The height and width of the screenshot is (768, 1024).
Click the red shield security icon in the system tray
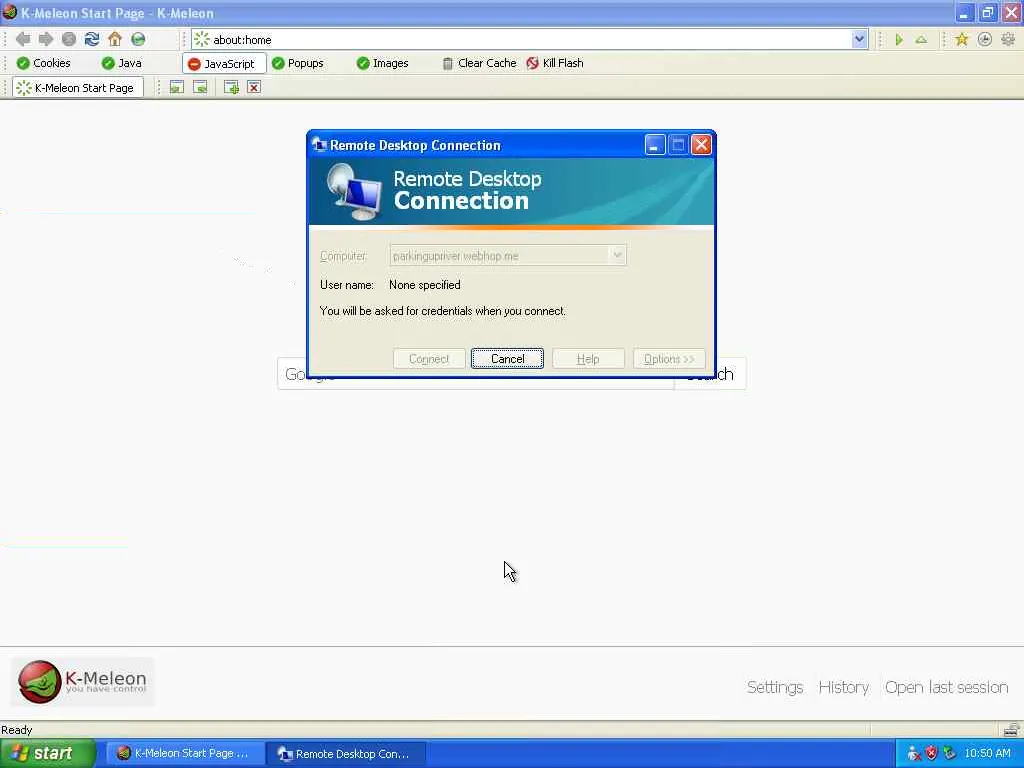click(x=932, y=753)
